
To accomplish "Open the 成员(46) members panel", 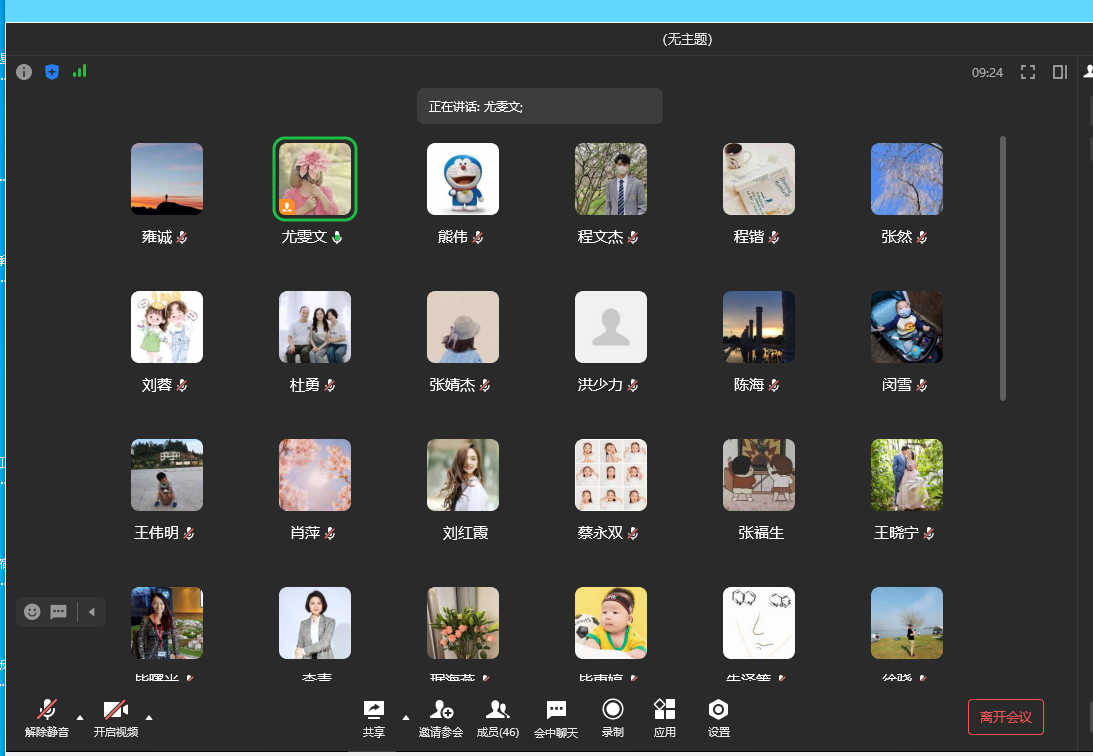I will pos(497,716).
